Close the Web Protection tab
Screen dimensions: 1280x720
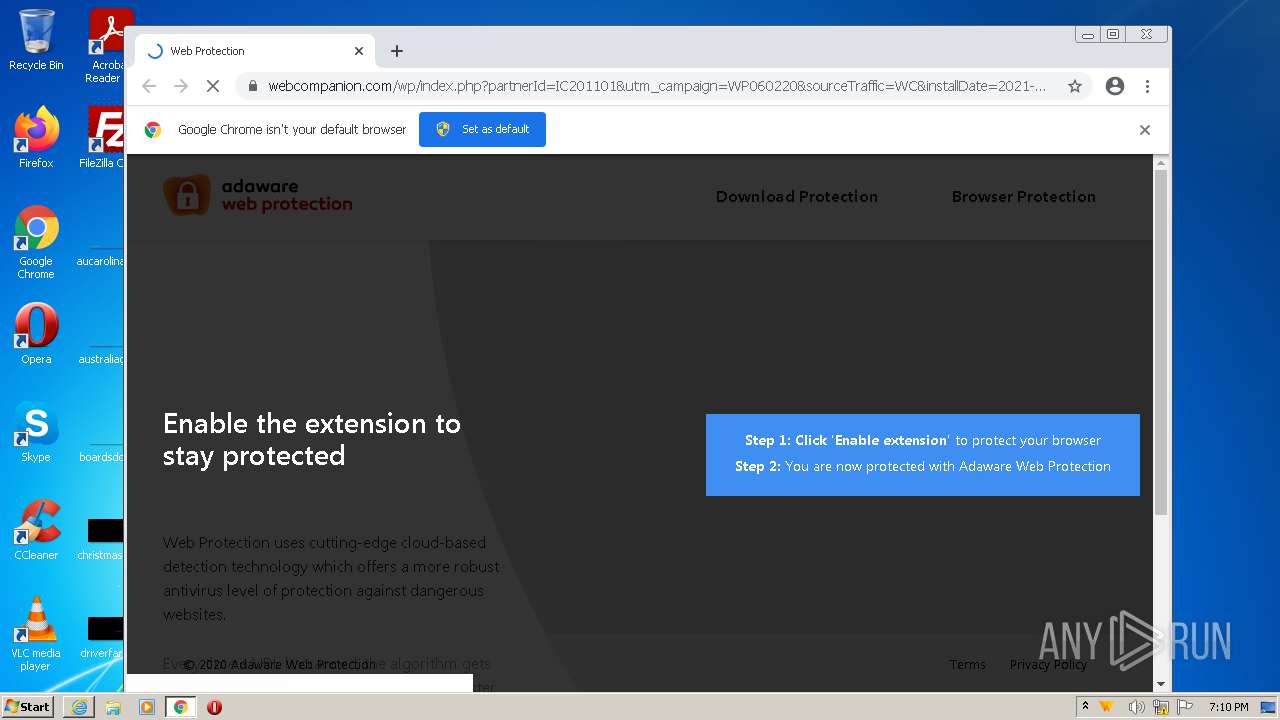point(359,51)
